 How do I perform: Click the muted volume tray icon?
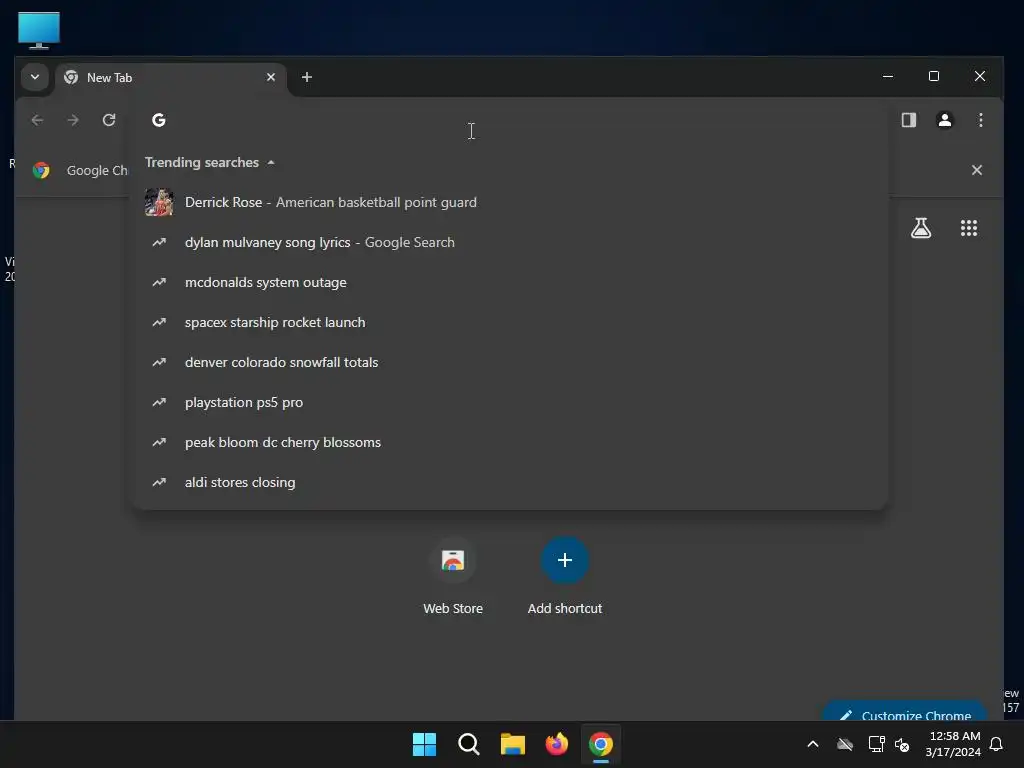[903, 744]
